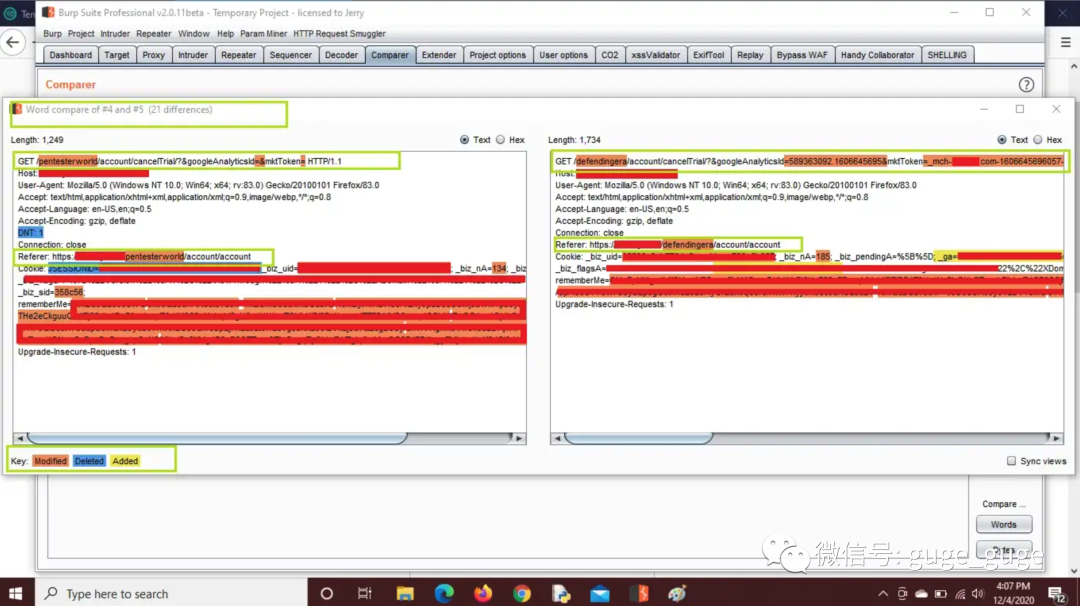The width and height of the screenshot is (1080, 606).
Task: Open the HTTP Request Smuggler menu
Action: (340, 34)
